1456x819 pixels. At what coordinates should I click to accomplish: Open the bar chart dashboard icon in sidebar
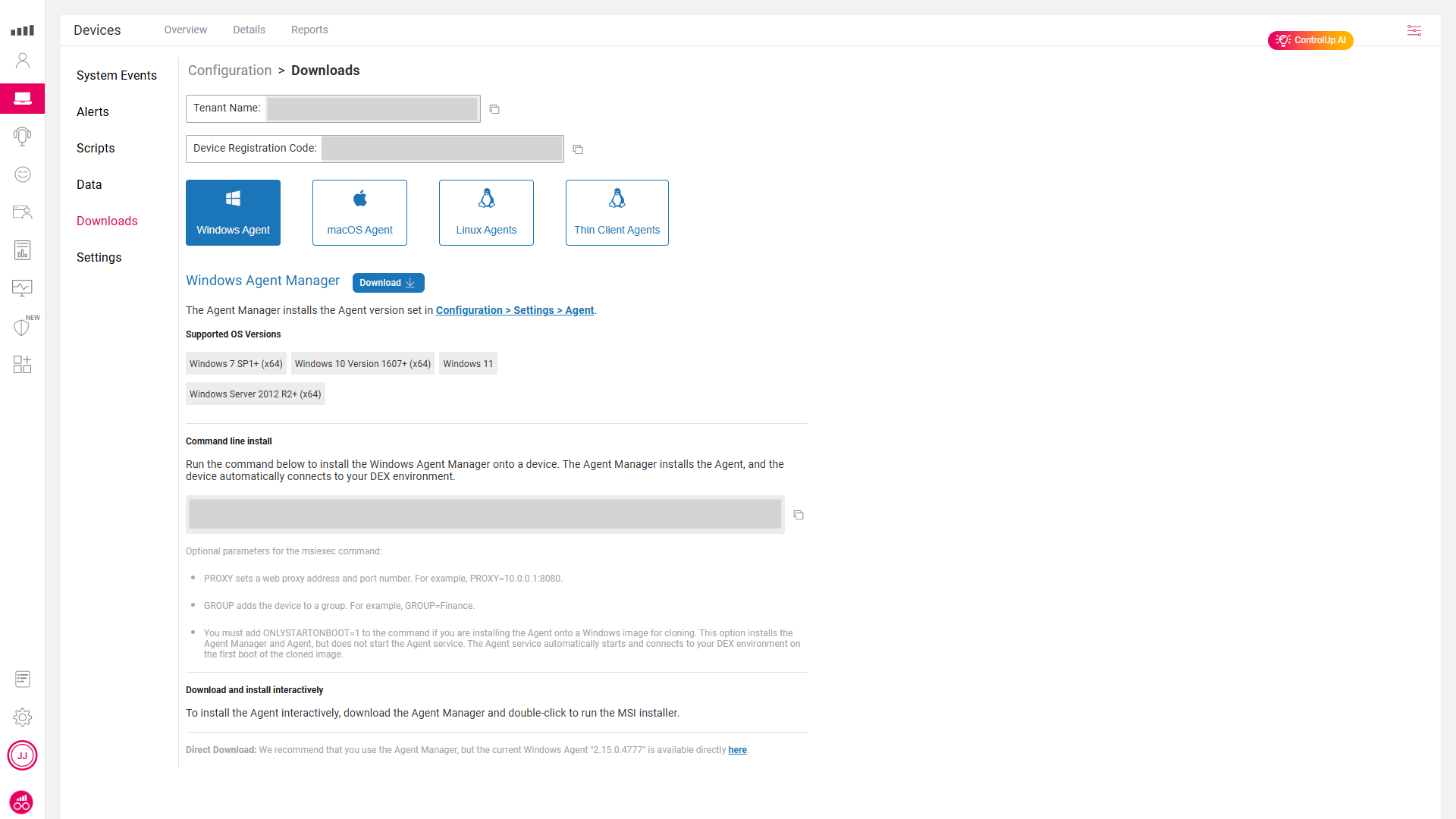coord(22,30)
